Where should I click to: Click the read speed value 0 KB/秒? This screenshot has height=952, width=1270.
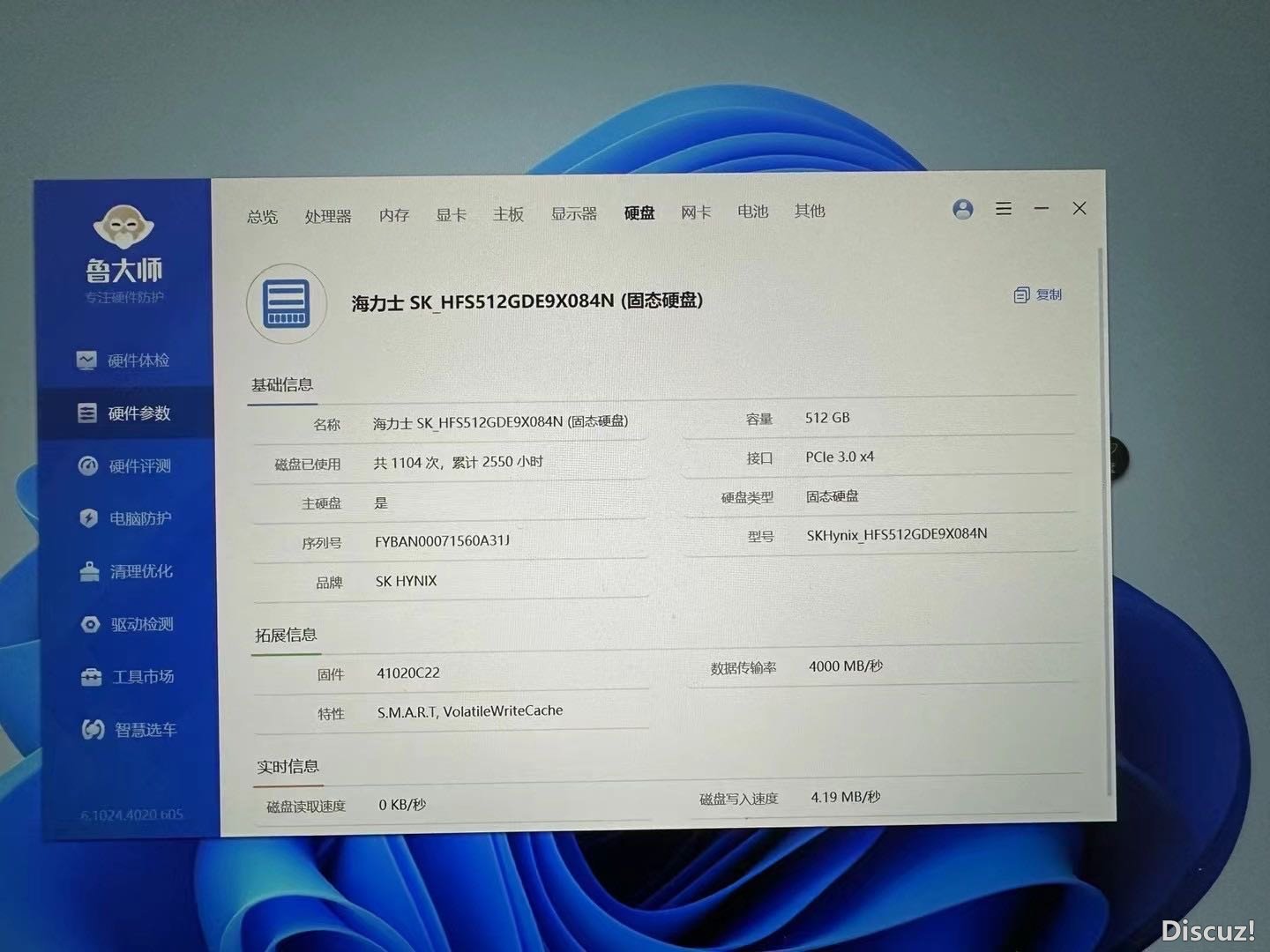pyautogui.click(x=402, y=805)
